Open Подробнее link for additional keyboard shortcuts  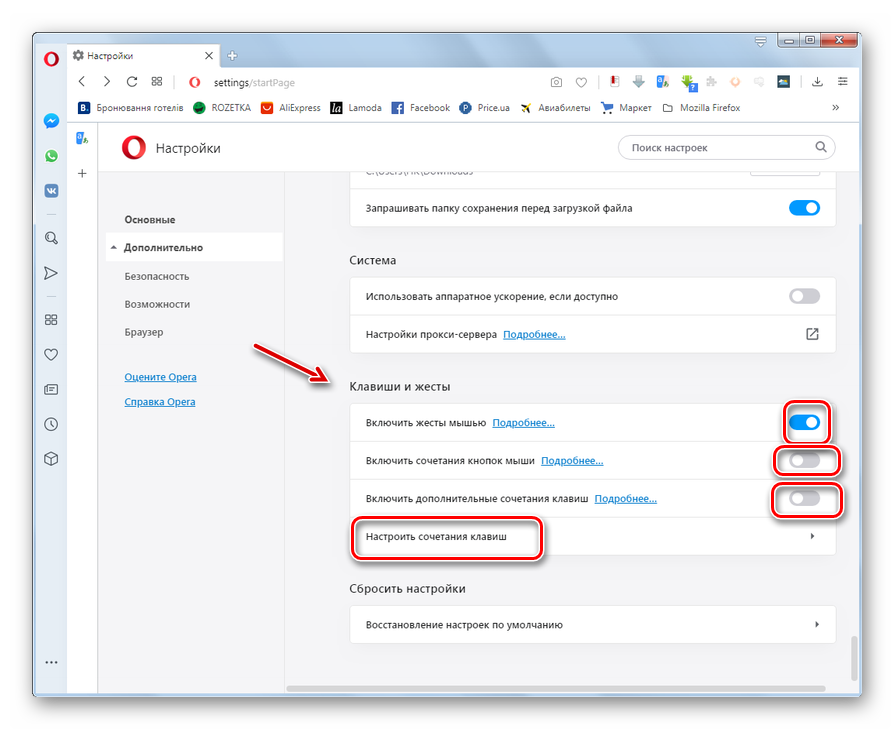click(x=626, y=499)
